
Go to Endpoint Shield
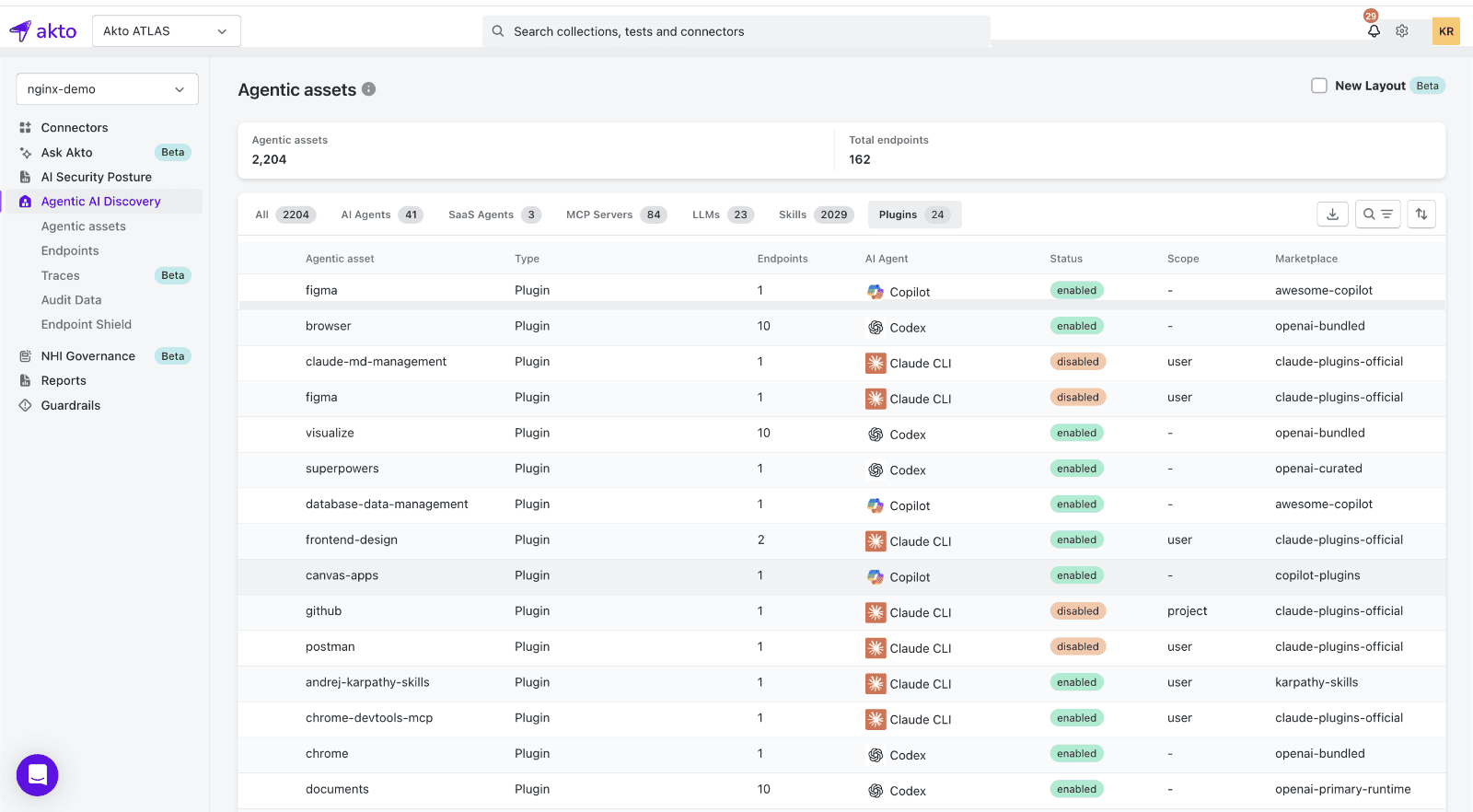point(87,324)
